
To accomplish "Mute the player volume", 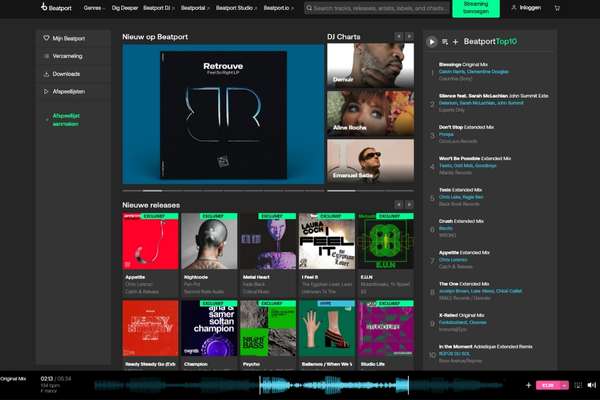I will [x=592, y=385].
